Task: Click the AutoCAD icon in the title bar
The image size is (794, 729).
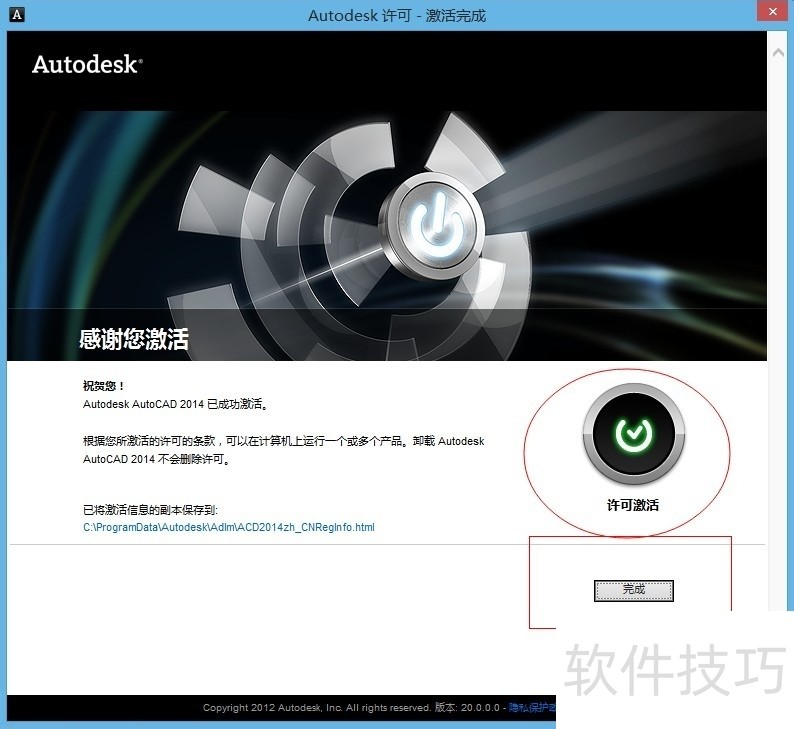Action: pos(17,15)
